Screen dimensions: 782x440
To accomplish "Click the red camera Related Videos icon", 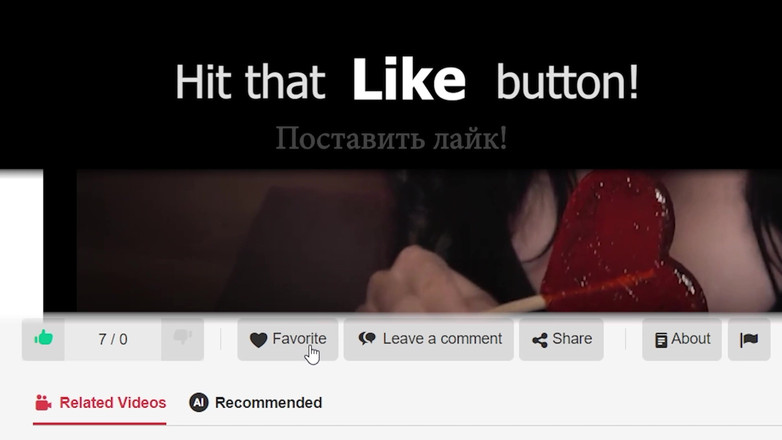I will pos(43,403).
